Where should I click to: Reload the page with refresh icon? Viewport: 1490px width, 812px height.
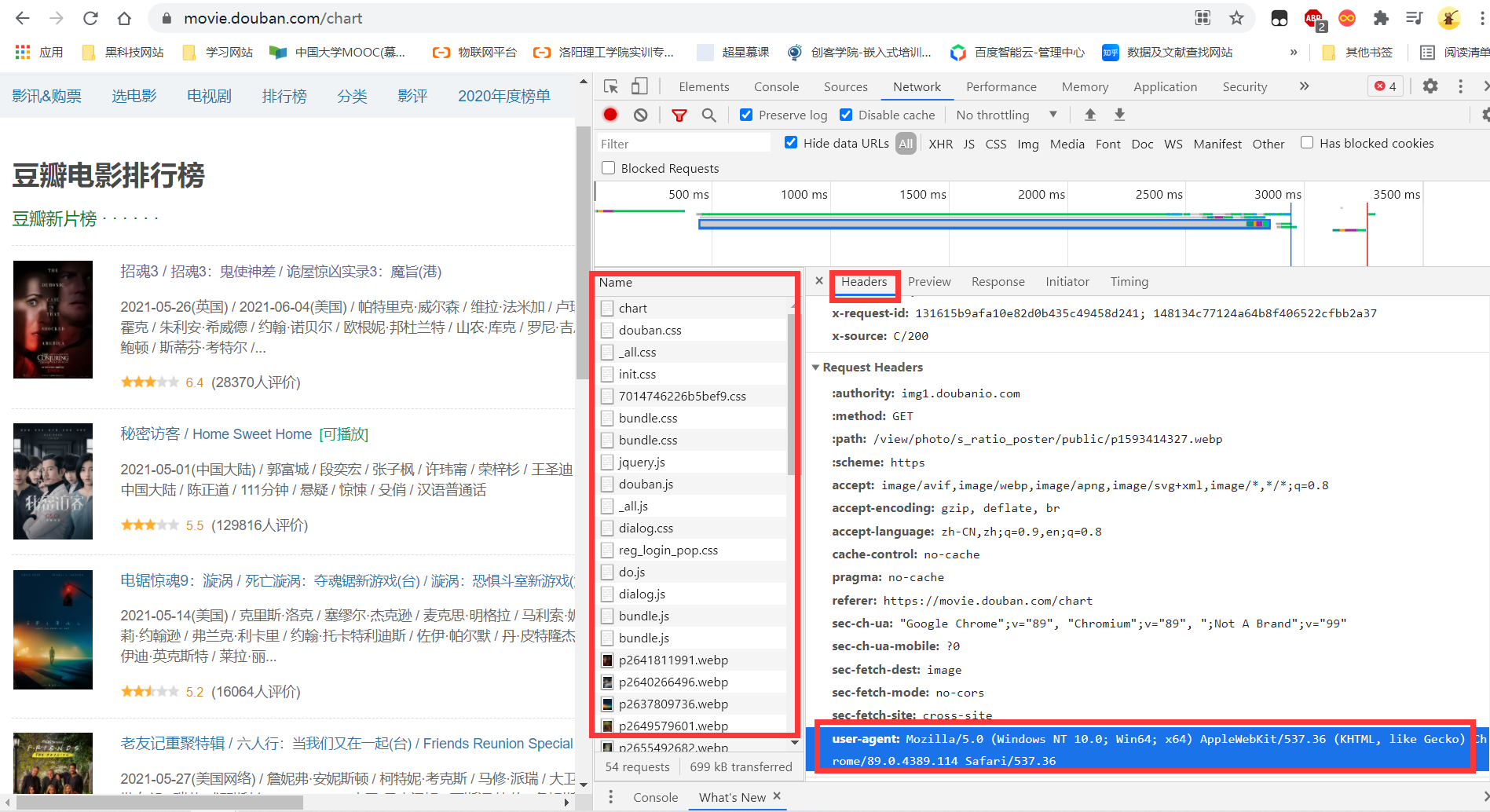[90, 18]
